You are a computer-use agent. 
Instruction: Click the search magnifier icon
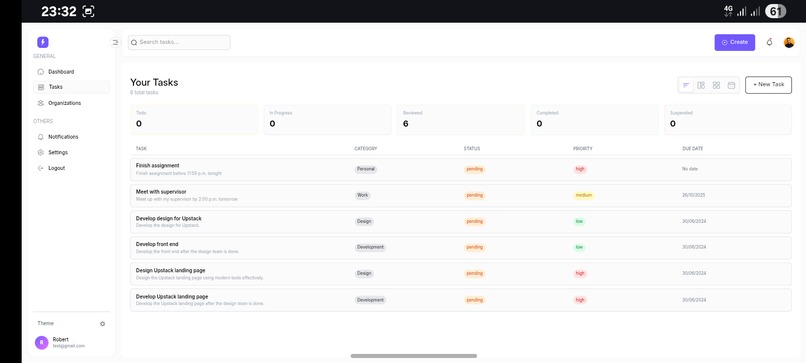click(x=134, y=43)
